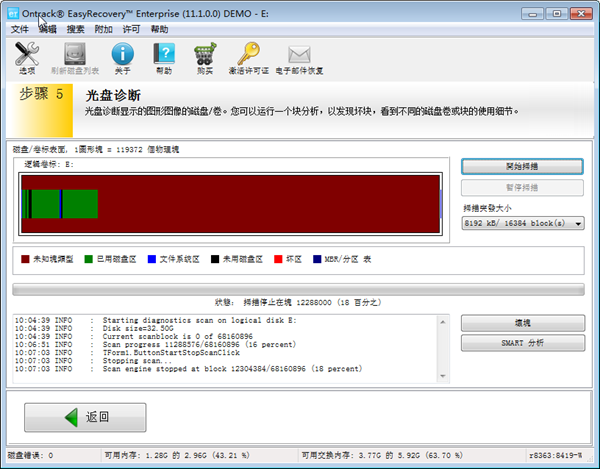The image size is (600, 469).
Task: Open the 编辑 menu
Action: (x=47, y=29)
